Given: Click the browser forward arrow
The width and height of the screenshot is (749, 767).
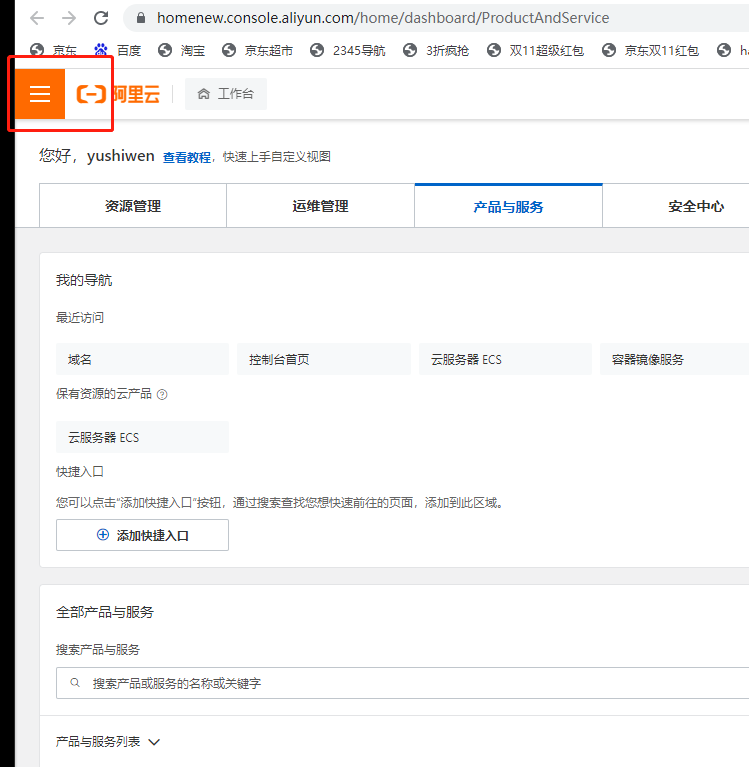Looking at the screenshot, I should (68, 18).
